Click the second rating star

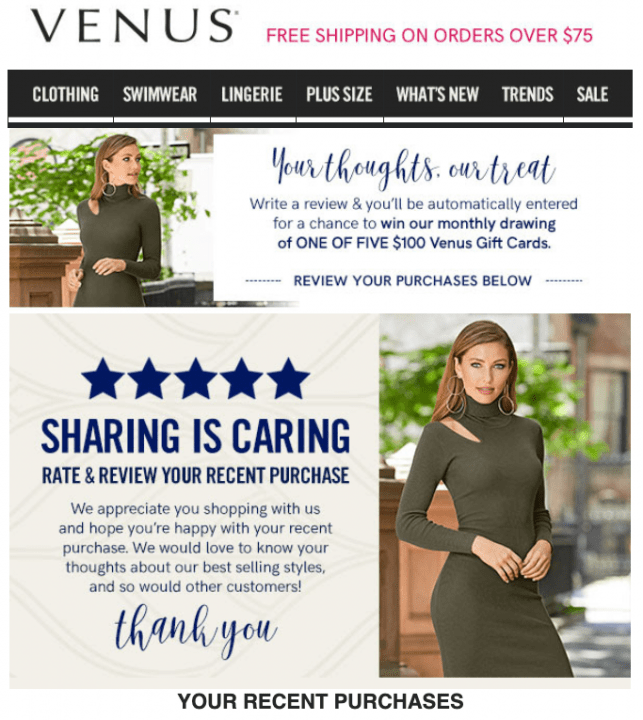[149, 379]
